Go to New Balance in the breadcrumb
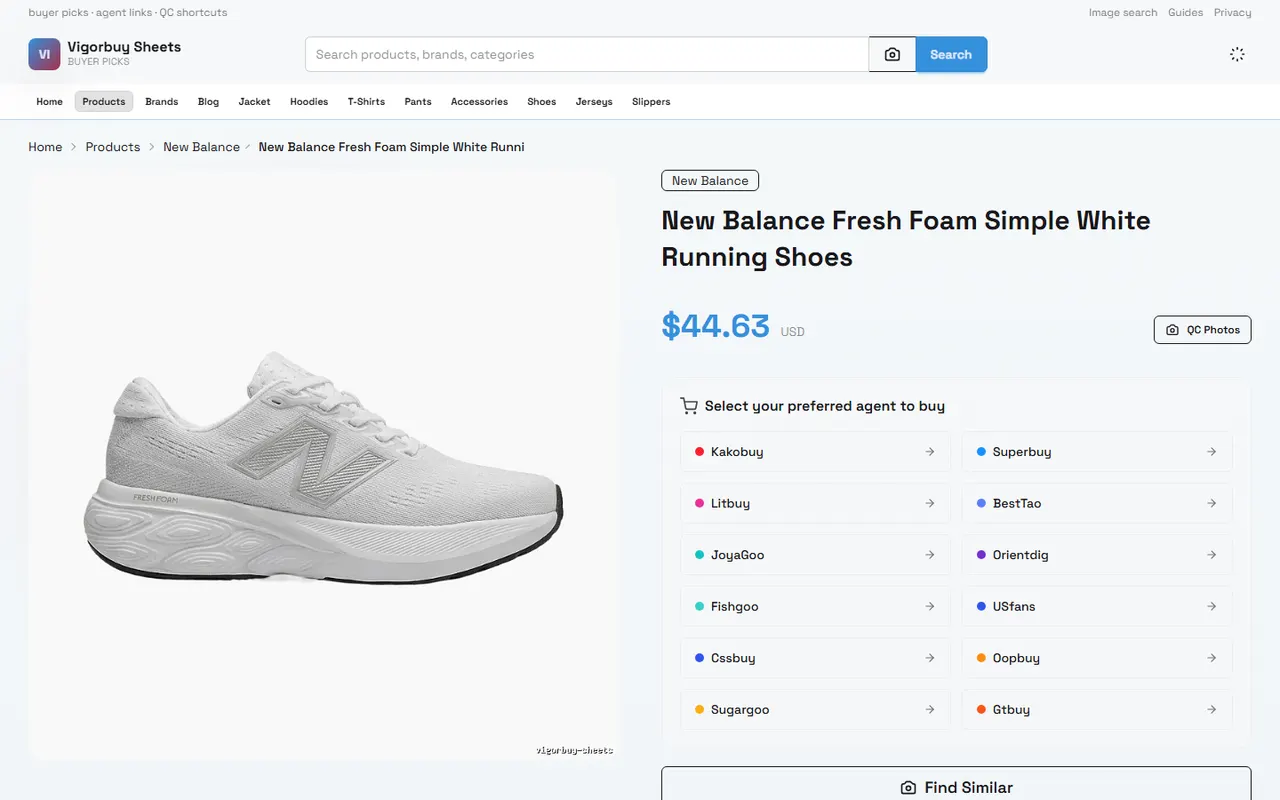Screen dimensions: 1280x800 [x=201, y=147]
